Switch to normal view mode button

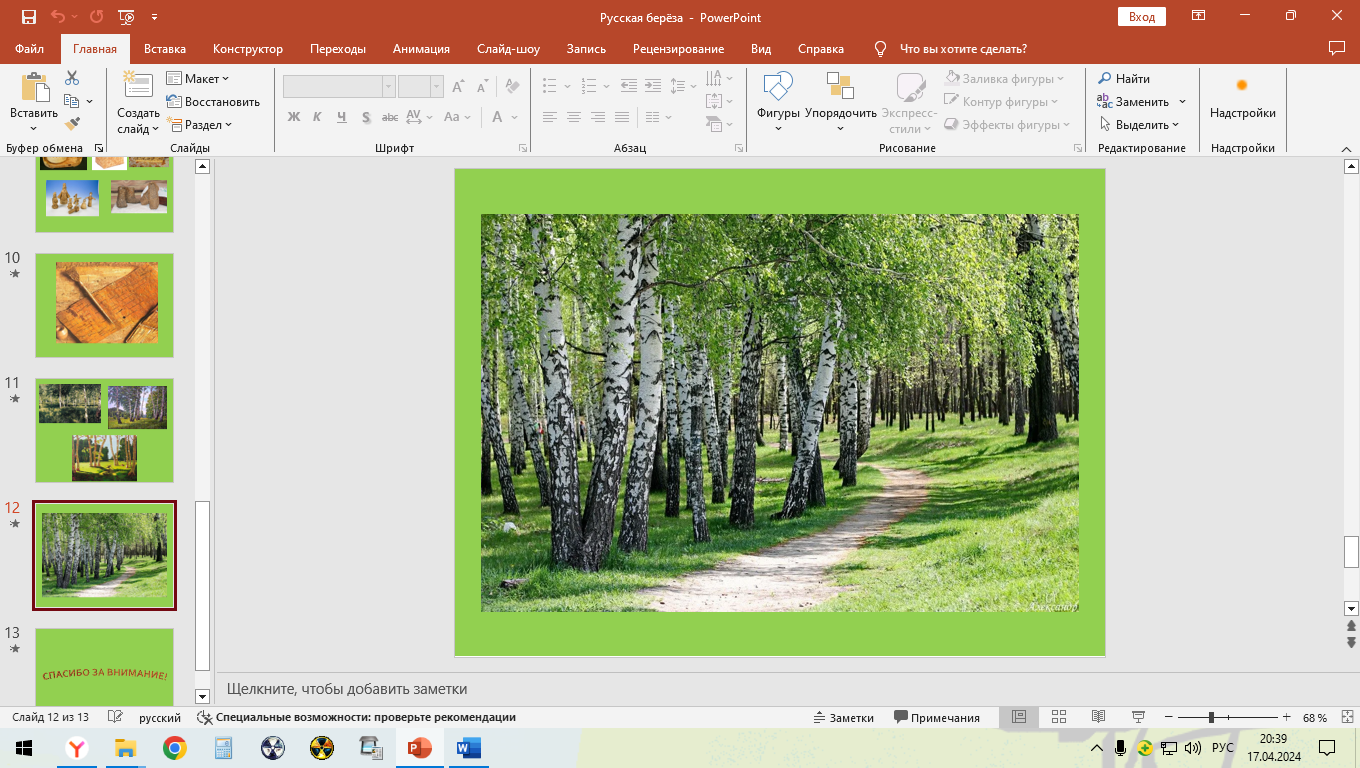point(1019,717)
